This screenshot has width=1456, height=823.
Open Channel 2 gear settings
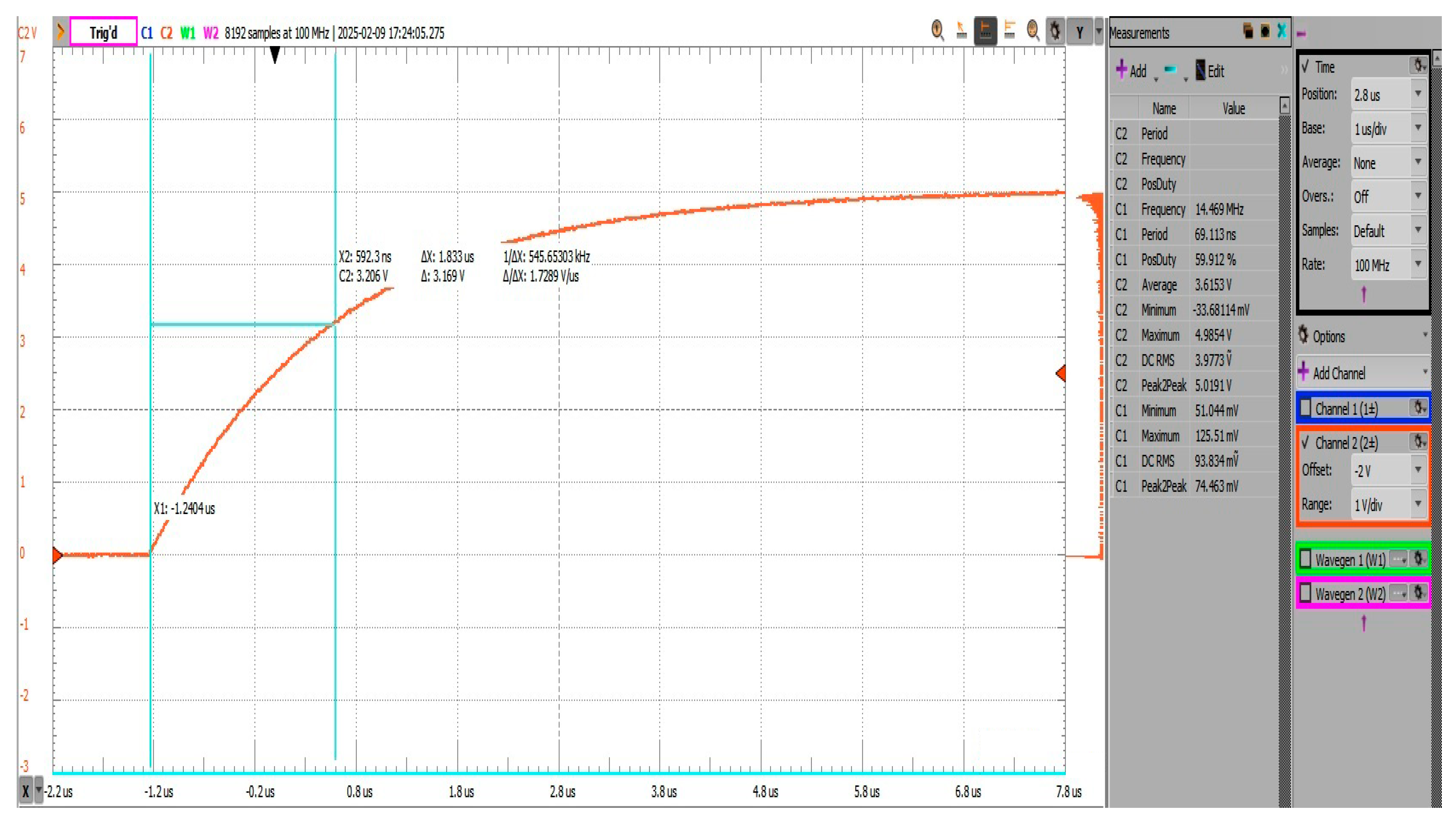point(1418,441)
